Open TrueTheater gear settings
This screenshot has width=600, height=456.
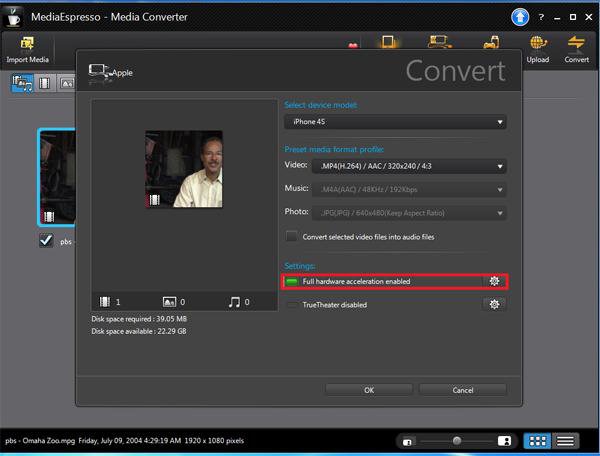tap(494, 304)
